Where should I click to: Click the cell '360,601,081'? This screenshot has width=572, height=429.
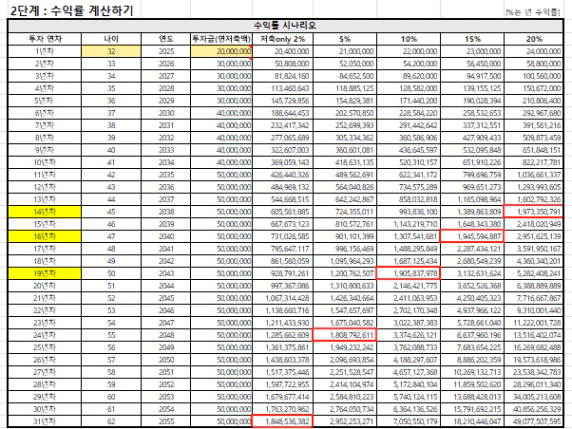pyautogui.click(x=345, y=150)
